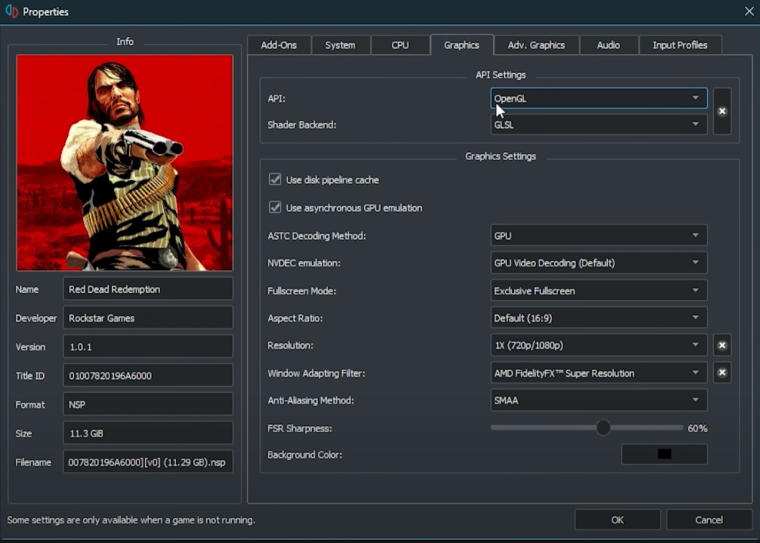Click the 'Background Color:' label
Screen dimensions: 760x543
tap(305, 455)
